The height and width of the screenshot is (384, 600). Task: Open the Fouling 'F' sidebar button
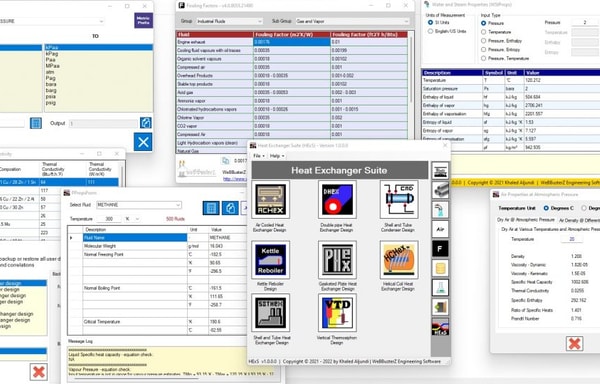[x=440, y=249]
